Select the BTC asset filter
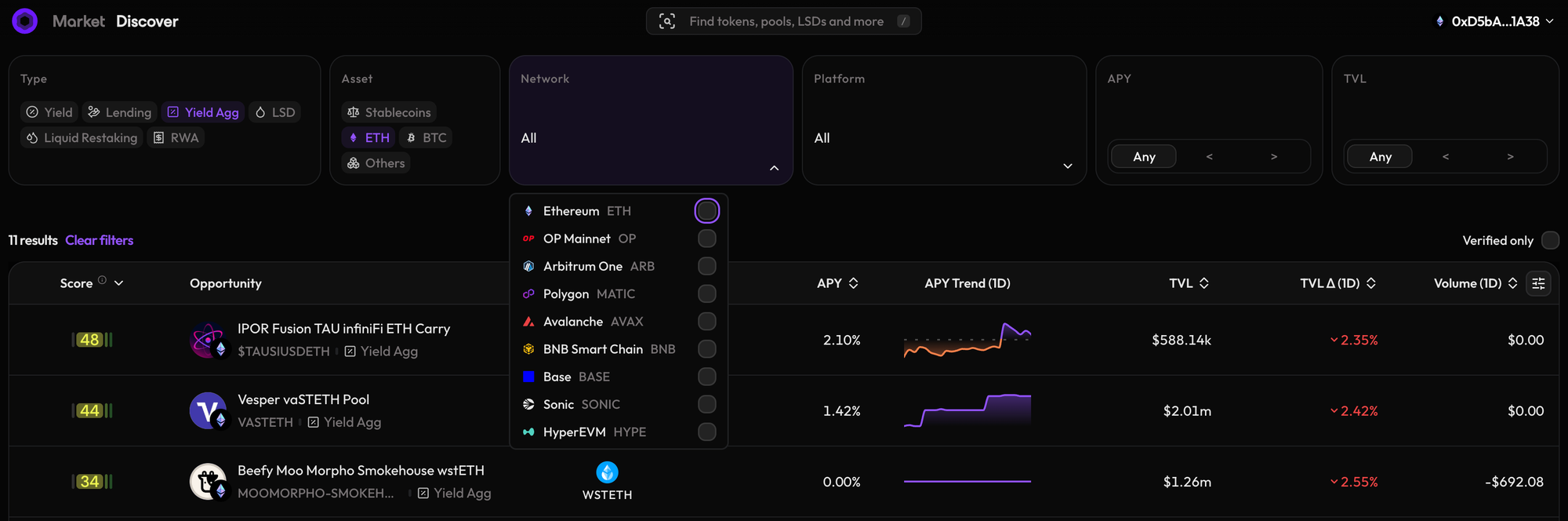 point(426,137)
